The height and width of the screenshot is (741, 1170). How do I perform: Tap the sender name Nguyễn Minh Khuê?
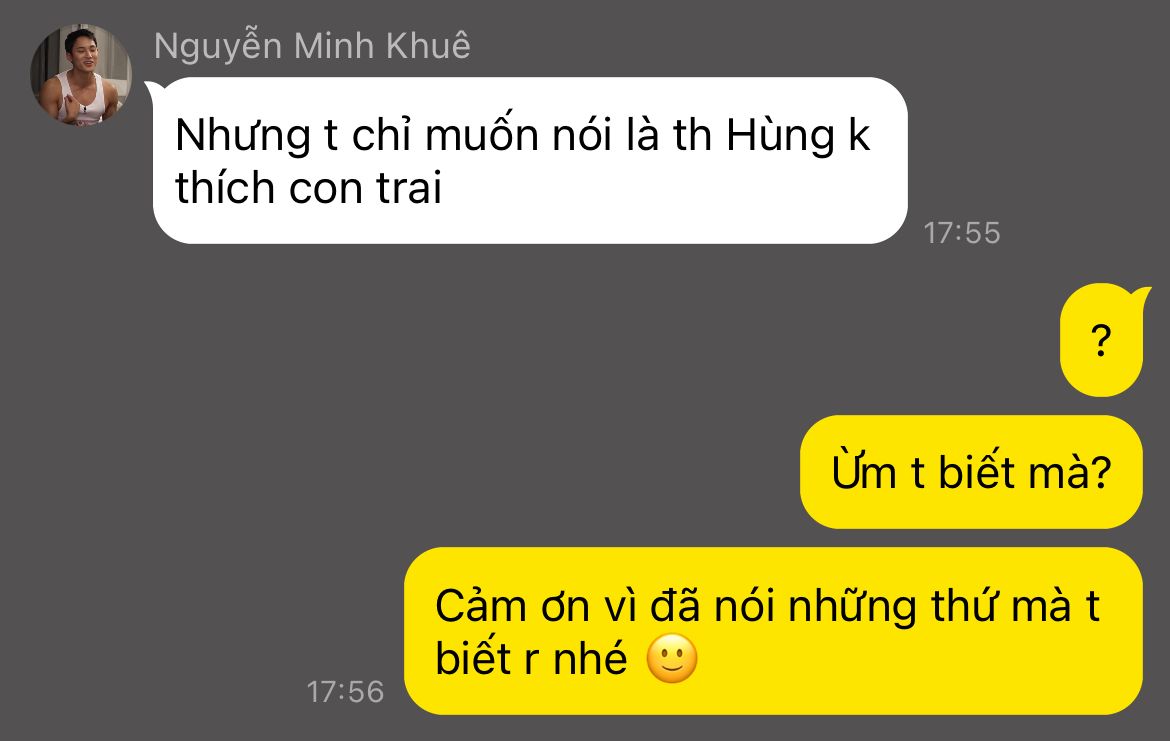(x=312, y=46)
